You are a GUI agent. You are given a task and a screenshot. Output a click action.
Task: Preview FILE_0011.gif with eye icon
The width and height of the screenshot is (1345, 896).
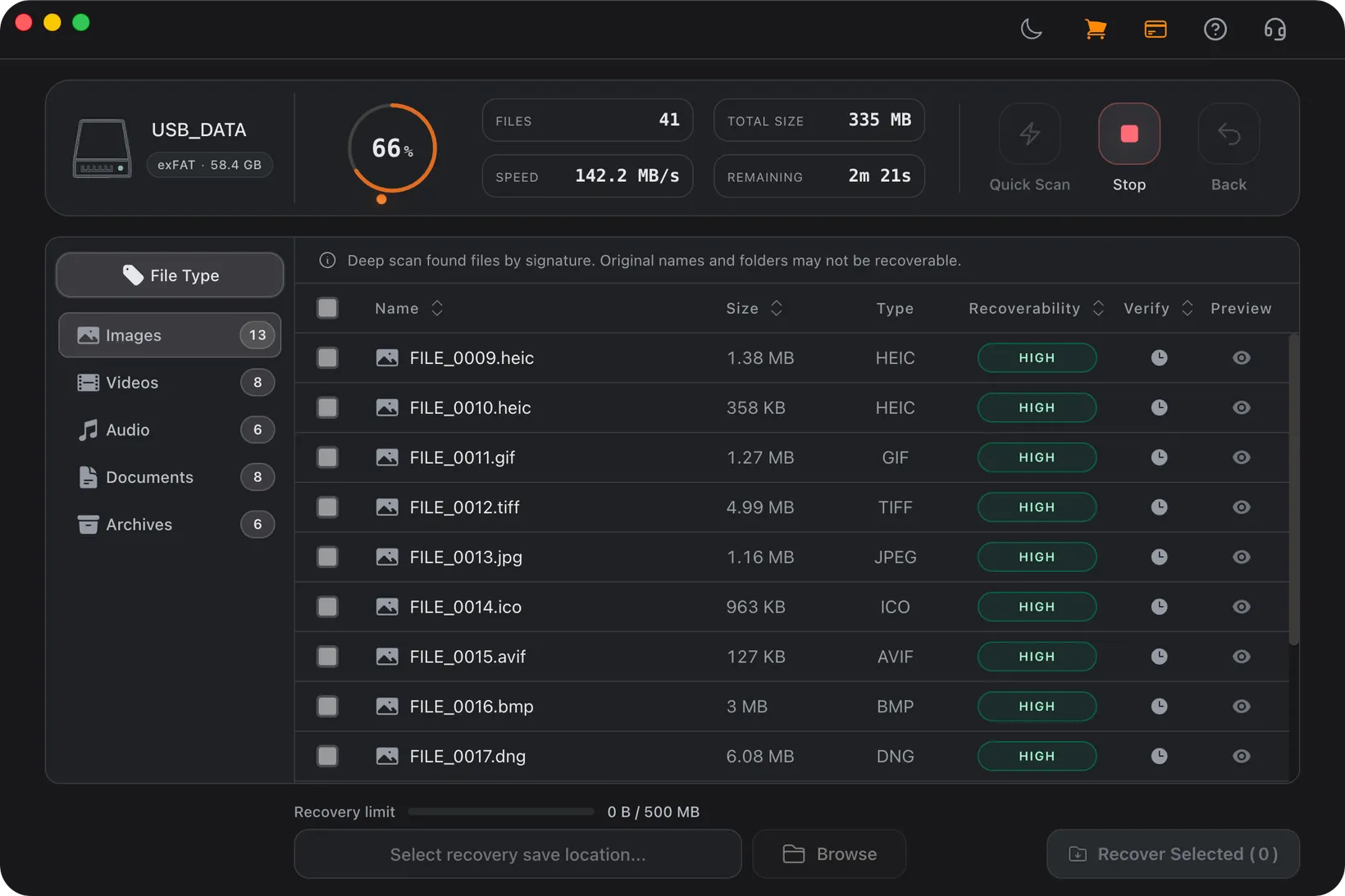[x=1242, y=457]
